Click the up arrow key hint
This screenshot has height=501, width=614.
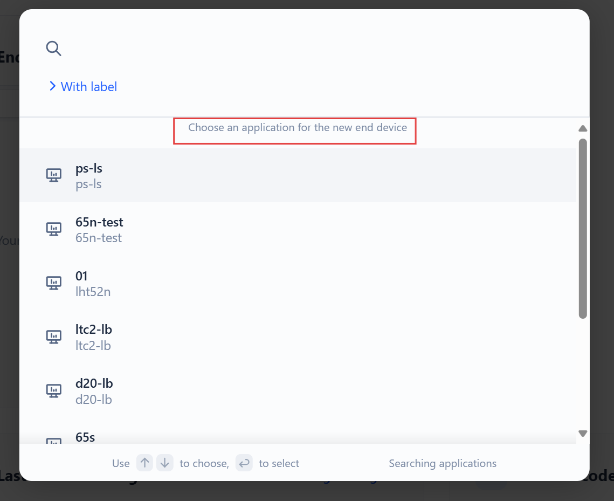[144, 463]
